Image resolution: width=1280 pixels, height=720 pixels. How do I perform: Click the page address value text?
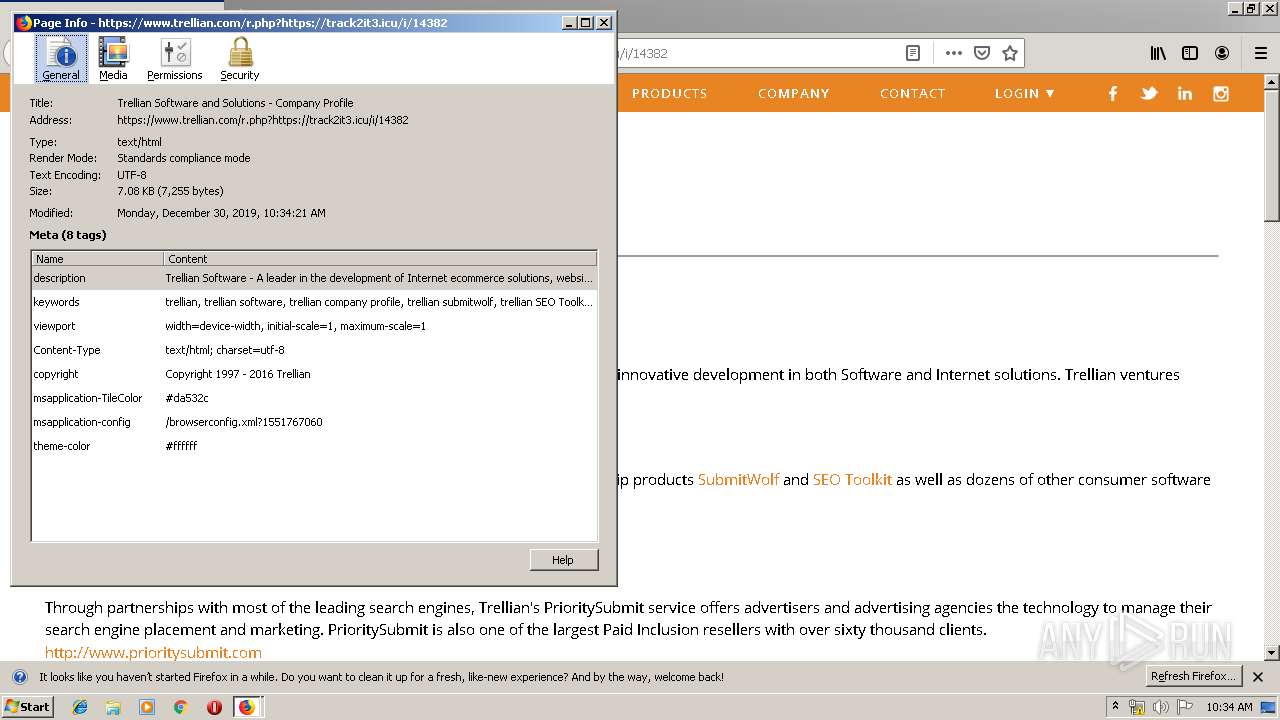point(263,120)
